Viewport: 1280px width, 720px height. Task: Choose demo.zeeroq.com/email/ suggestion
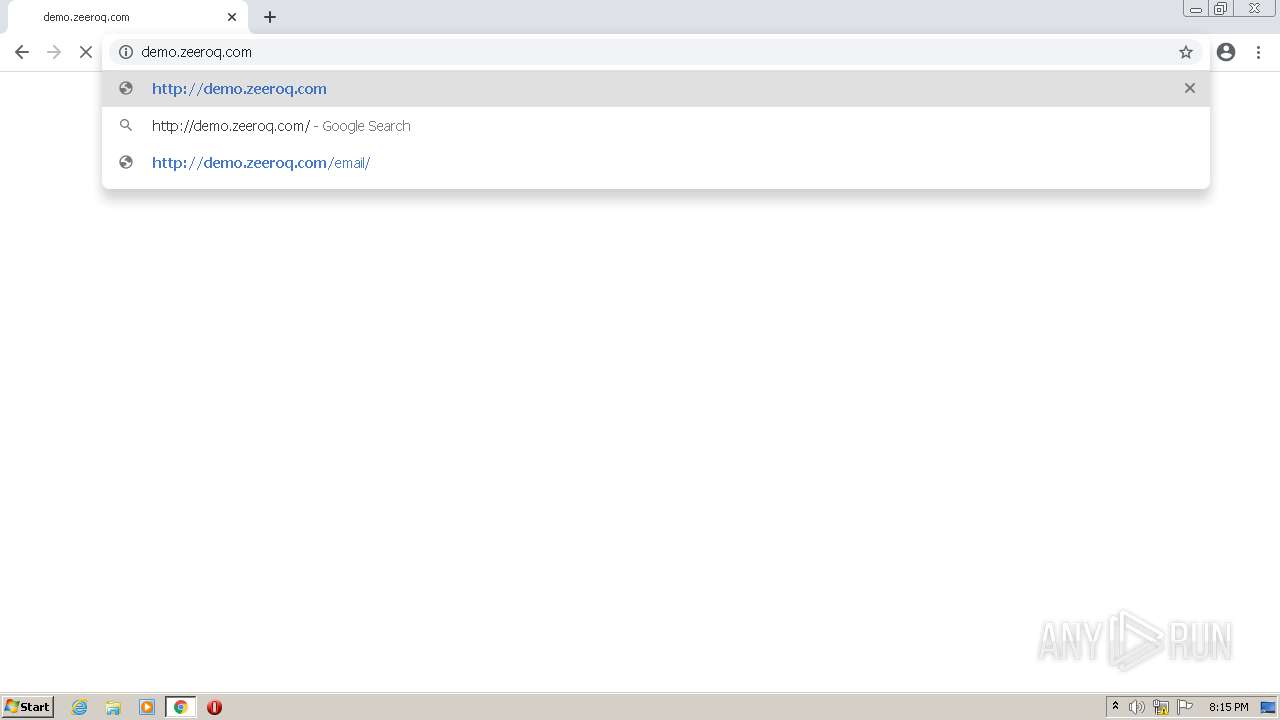coord(656,162)
